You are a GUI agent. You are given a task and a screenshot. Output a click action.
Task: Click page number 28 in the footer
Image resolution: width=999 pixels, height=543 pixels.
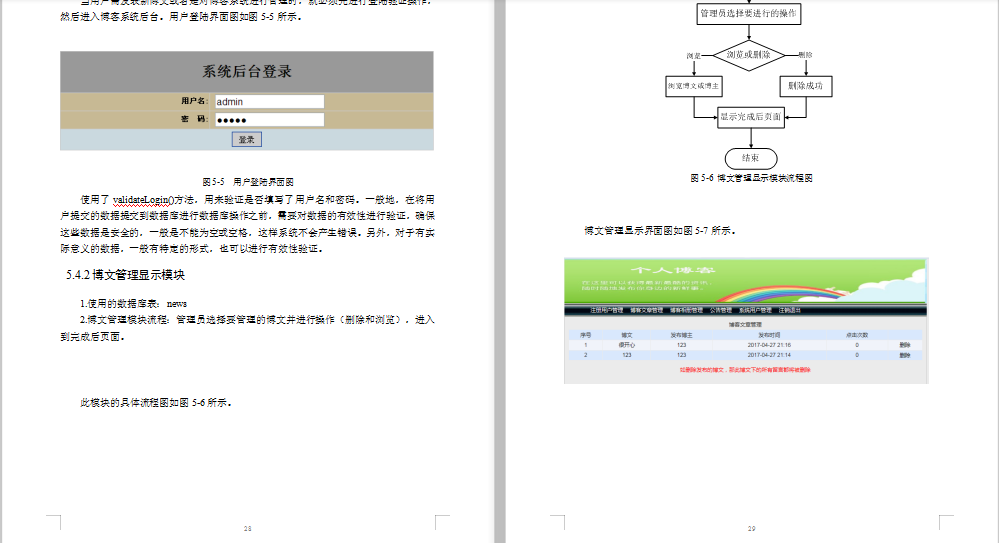(247, 528)
